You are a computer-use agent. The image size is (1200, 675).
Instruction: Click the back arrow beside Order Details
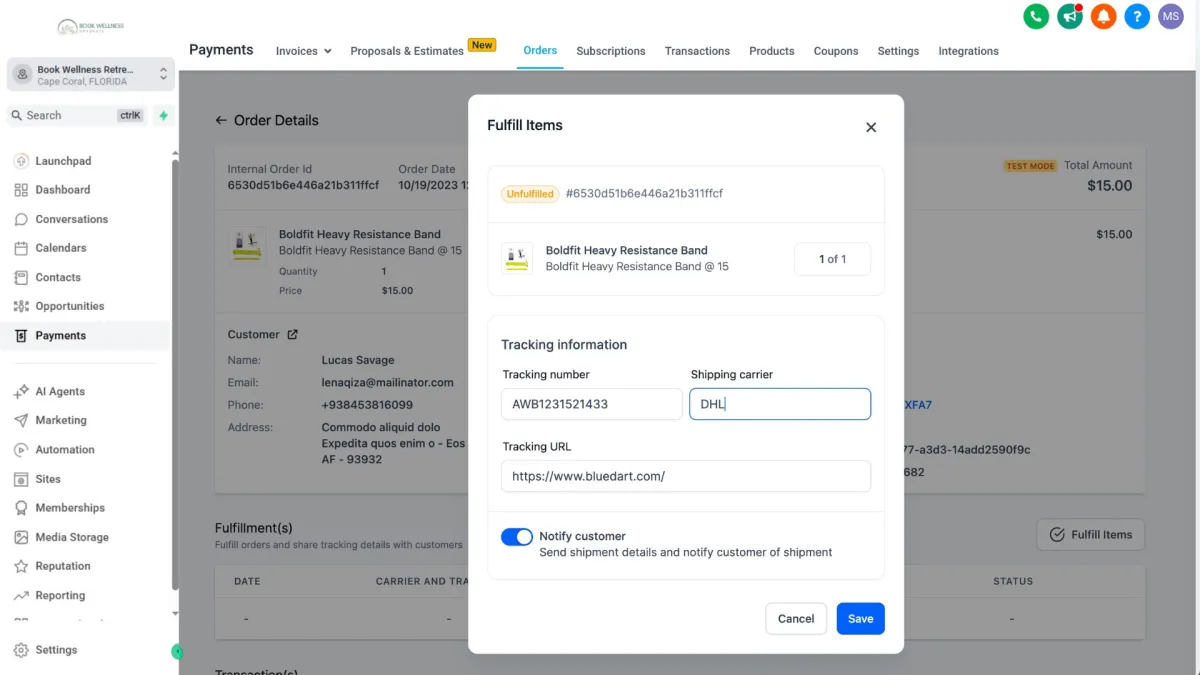tap(221, 120)
